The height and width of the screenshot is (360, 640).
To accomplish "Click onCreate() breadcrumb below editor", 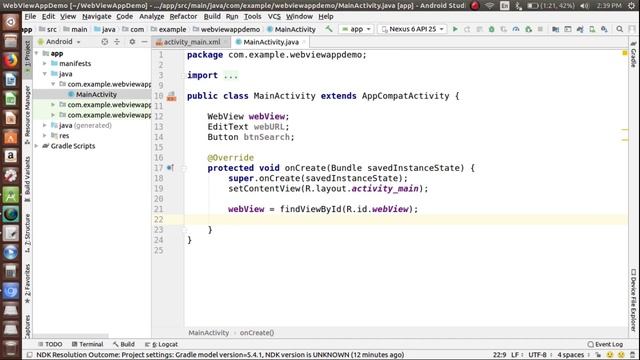I will click(x=257, y=333).
